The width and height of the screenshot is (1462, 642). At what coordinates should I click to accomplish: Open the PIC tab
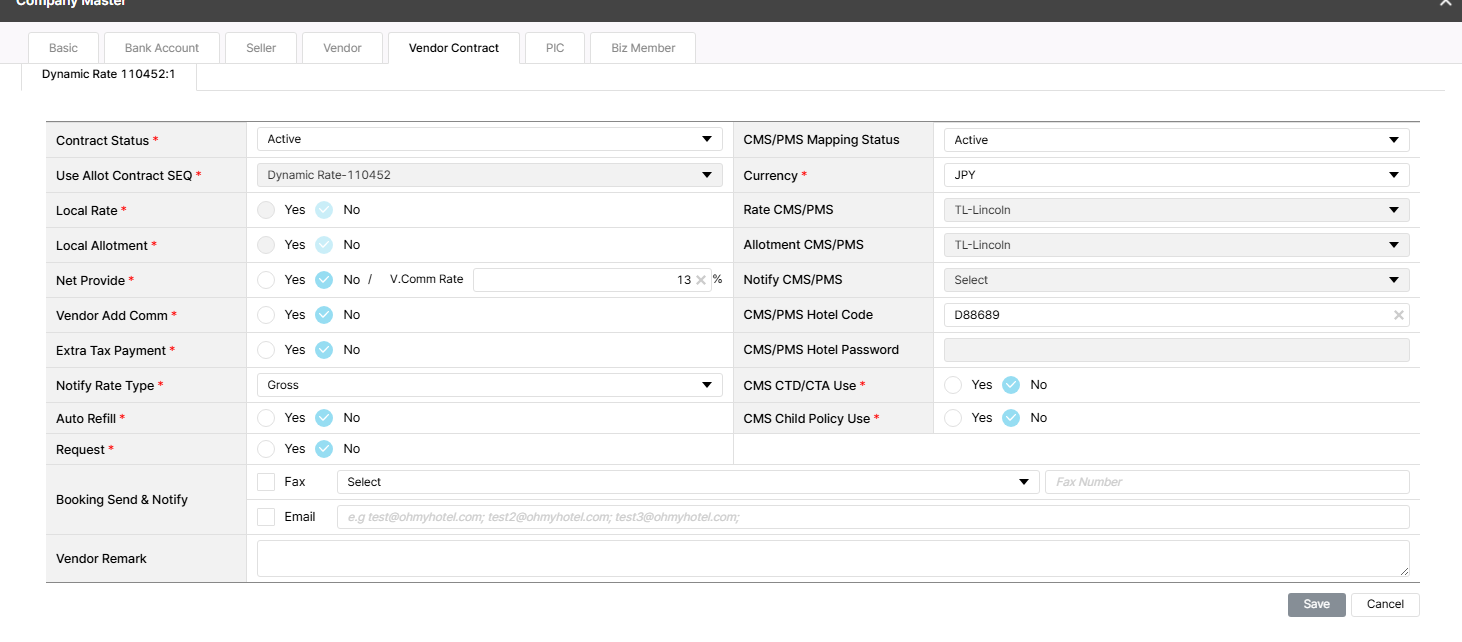[x=555, y=48]
